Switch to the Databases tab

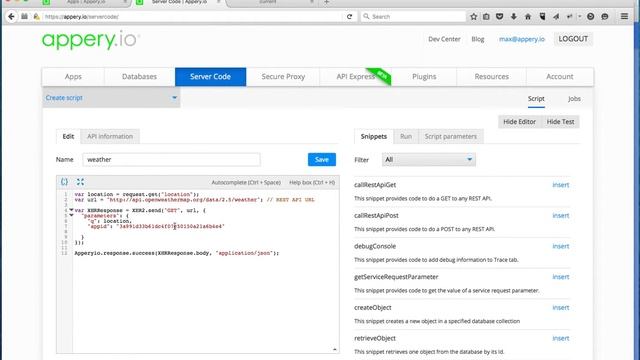[x=139, y=77]
